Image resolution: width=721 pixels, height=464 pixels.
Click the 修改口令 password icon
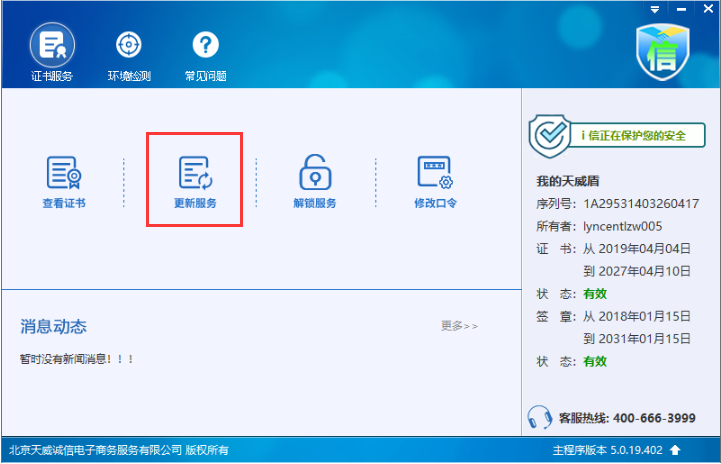[435, 174]
